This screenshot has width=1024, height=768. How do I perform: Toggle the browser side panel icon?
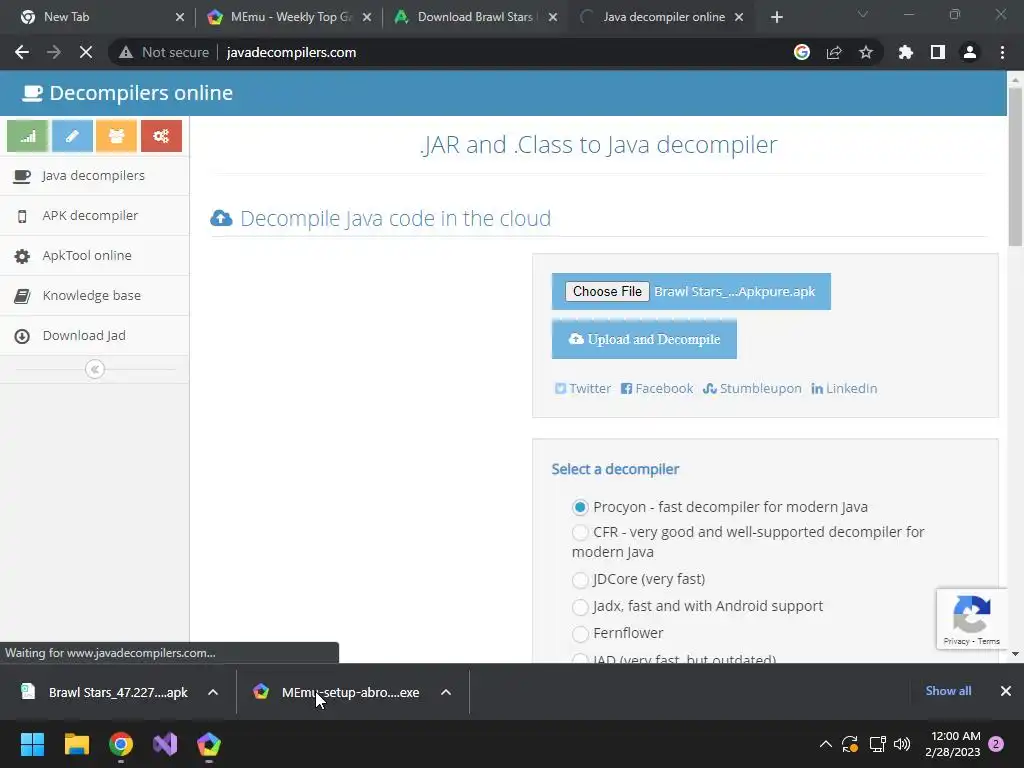pyautogui.click(x=938, y=52)
